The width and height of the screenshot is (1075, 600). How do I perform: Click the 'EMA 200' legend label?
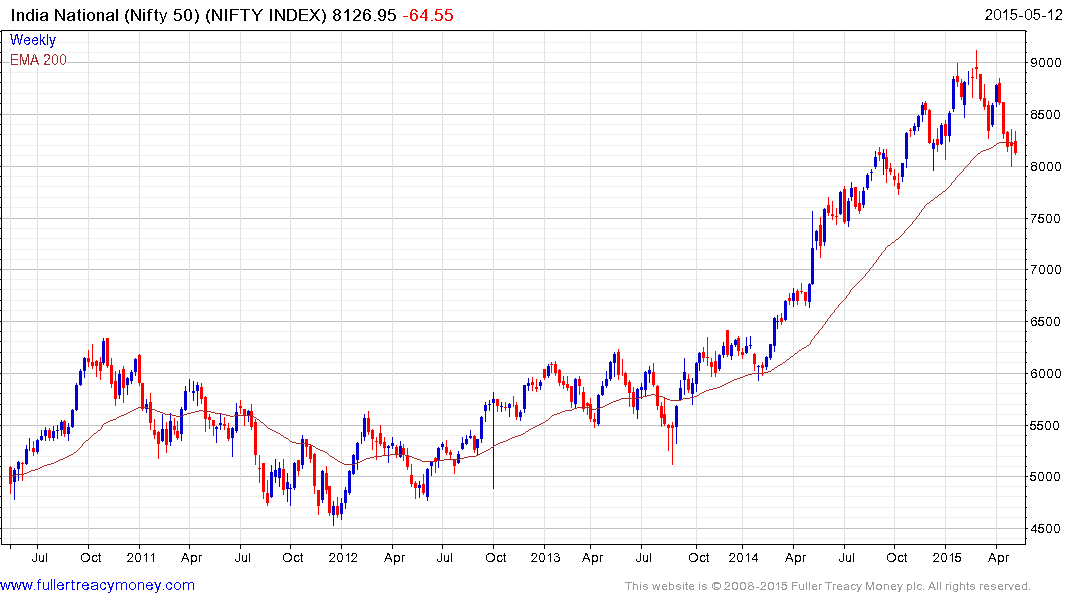[38, 60]
